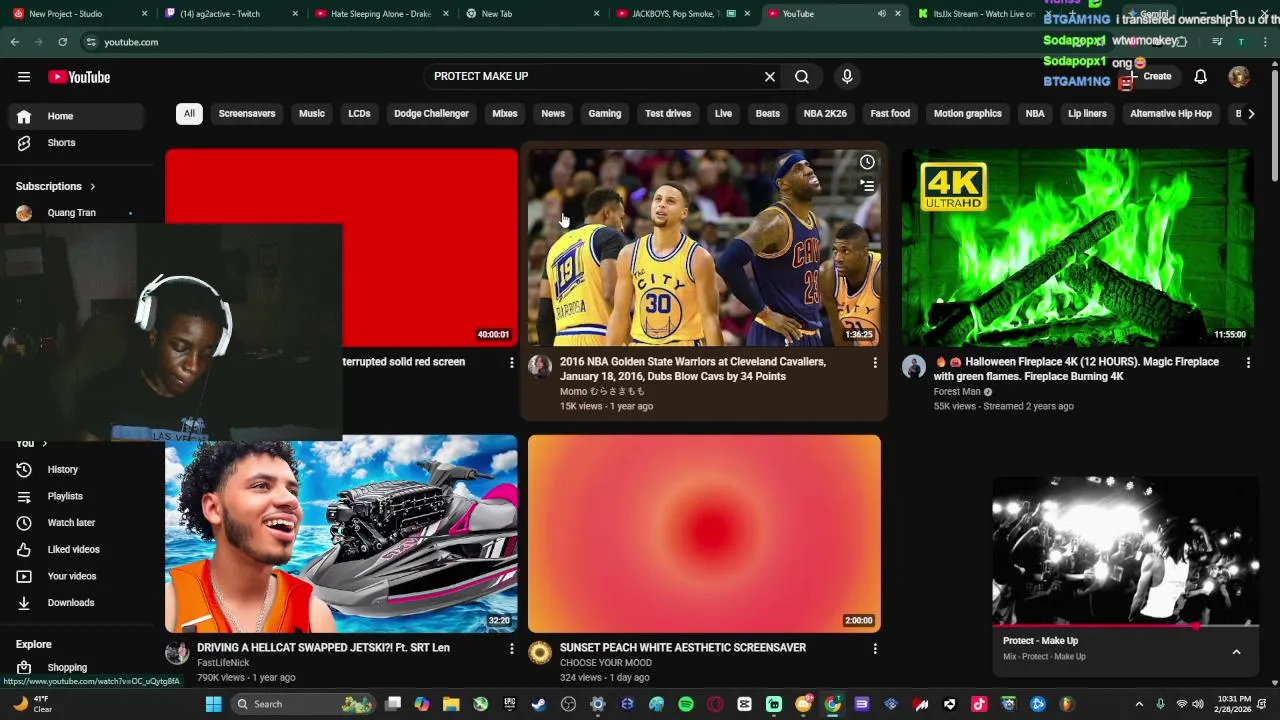Screen dimensions: 1280x720
Task: Open options for Halloween Fireplace video
Action: coord(1248,362)
